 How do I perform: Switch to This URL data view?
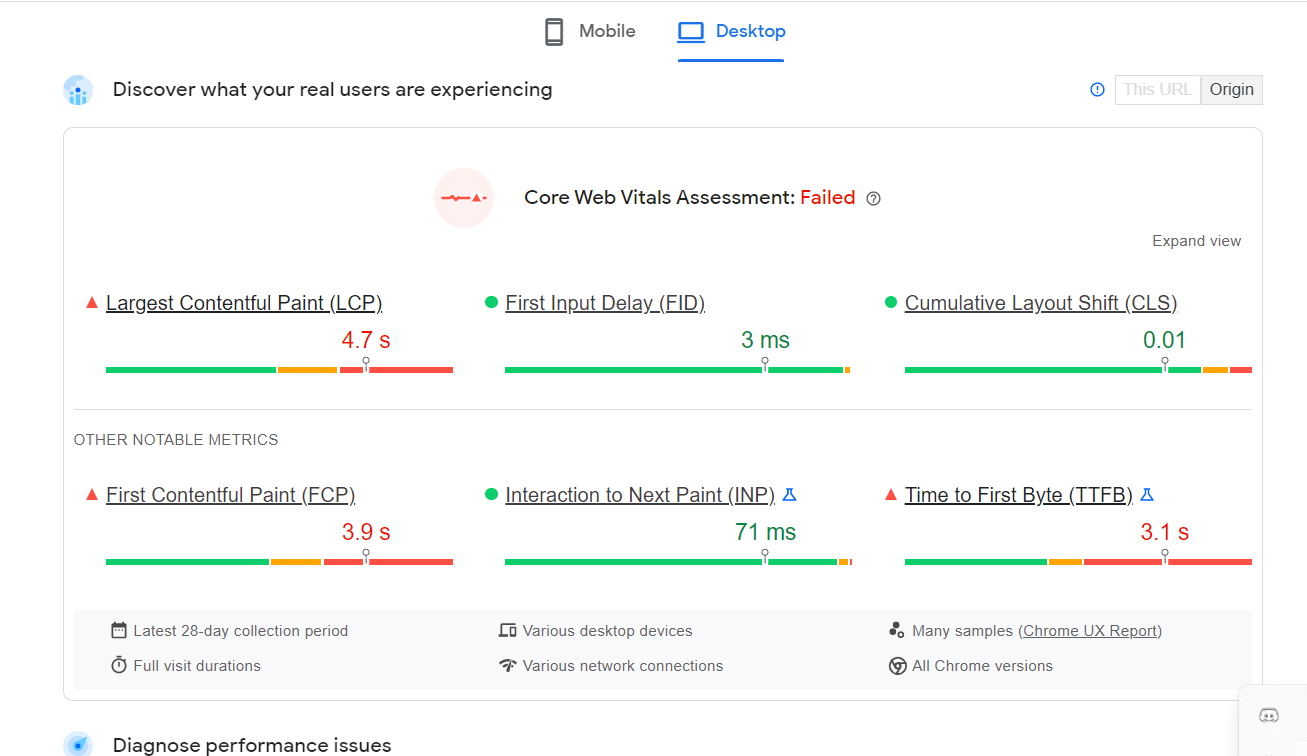coord(1157,90)
